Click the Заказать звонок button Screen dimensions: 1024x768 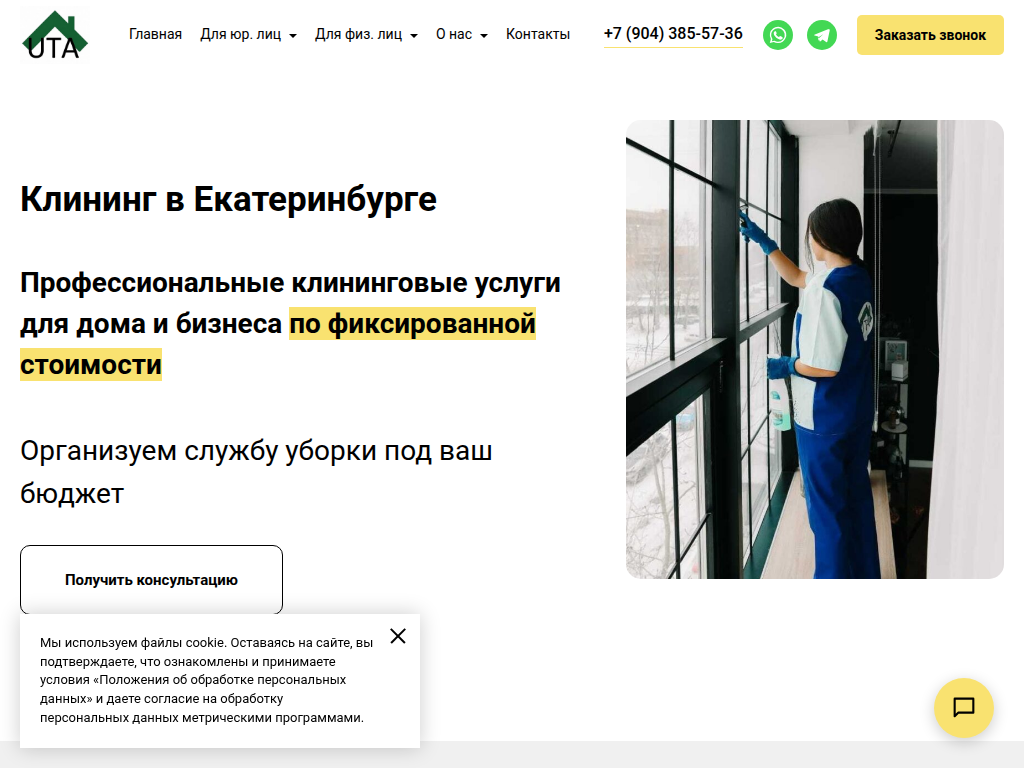(x=930, y=35)
